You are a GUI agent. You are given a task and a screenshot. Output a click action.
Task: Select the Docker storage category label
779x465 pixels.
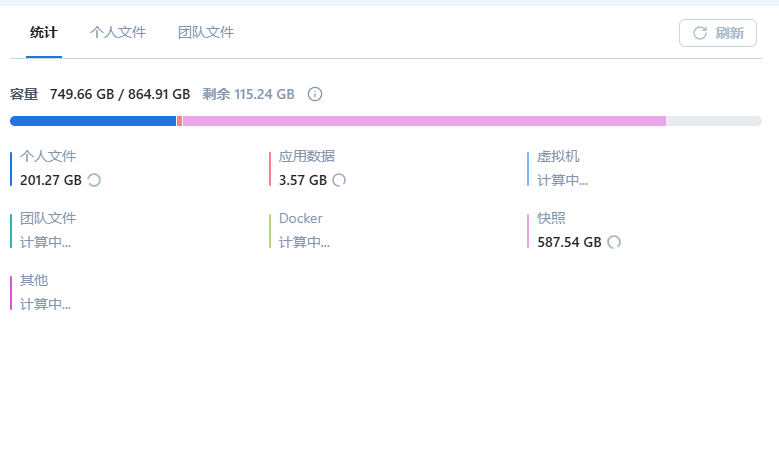point(301,218)
